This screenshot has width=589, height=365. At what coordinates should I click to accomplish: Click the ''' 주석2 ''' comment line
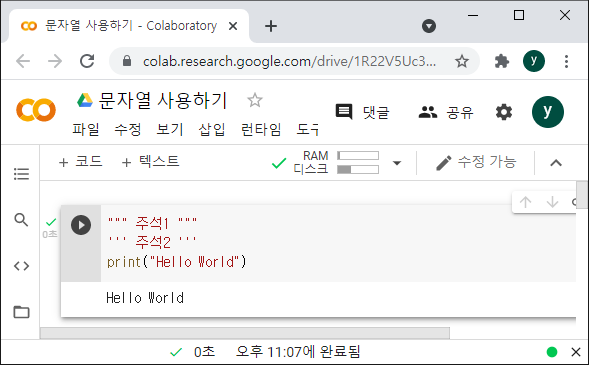(152, 242)
